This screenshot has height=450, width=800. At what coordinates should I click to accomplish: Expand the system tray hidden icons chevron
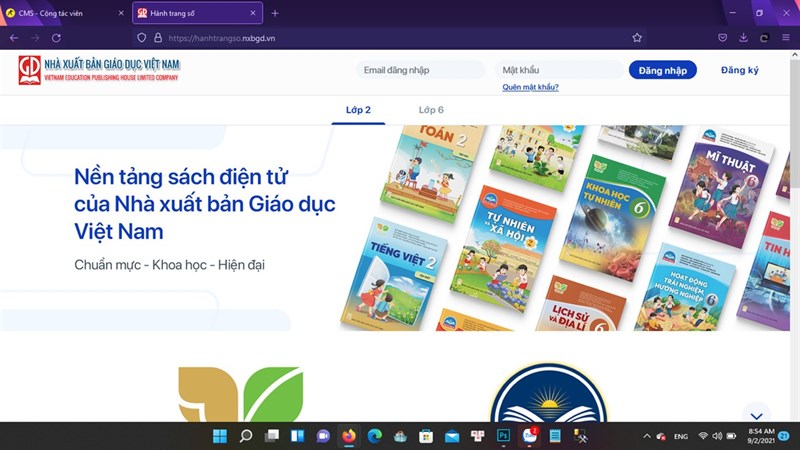[647, 436]
